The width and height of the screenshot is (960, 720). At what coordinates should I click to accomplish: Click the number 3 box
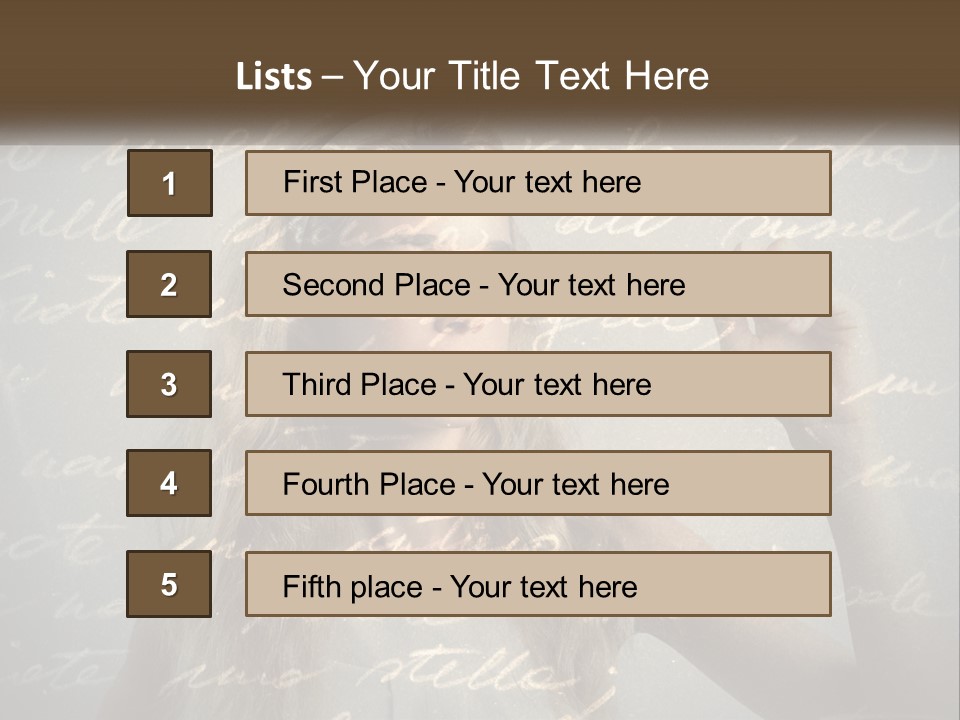169,384
